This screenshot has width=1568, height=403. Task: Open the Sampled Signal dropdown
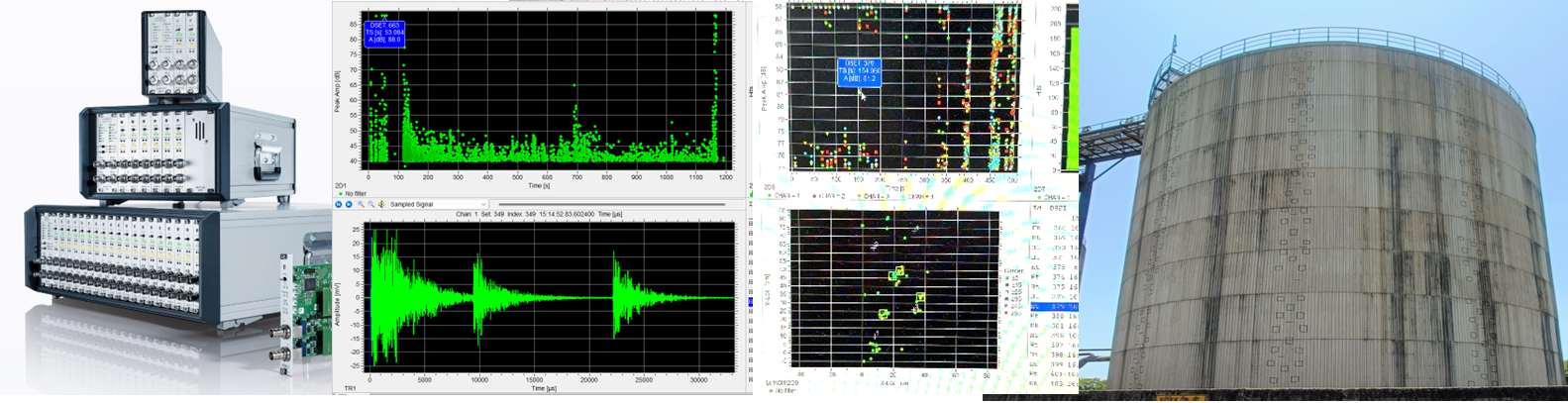click(438, 204)
